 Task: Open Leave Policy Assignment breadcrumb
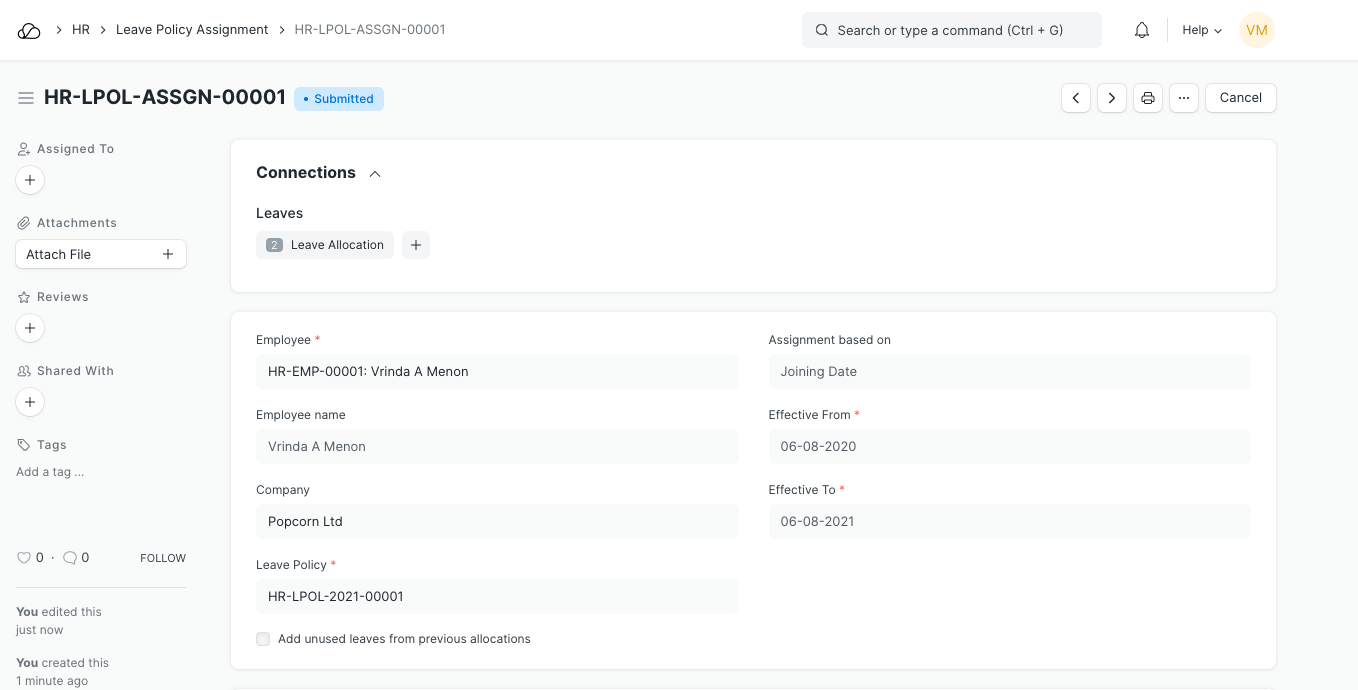click(192, 30)
